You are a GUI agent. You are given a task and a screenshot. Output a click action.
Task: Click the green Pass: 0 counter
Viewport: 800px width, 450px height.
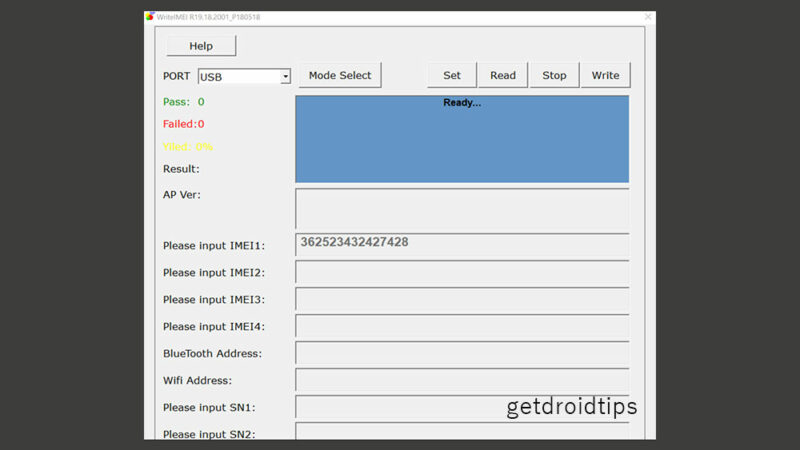pos(184,102)
